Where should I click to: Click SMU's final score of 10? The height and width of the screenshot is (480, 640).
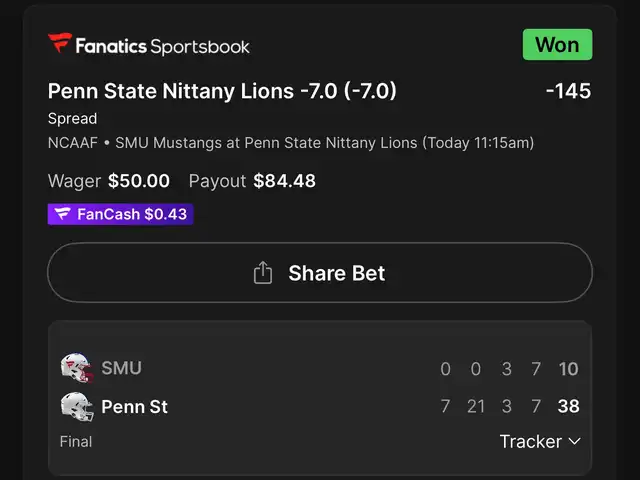(x=568, y=369)
